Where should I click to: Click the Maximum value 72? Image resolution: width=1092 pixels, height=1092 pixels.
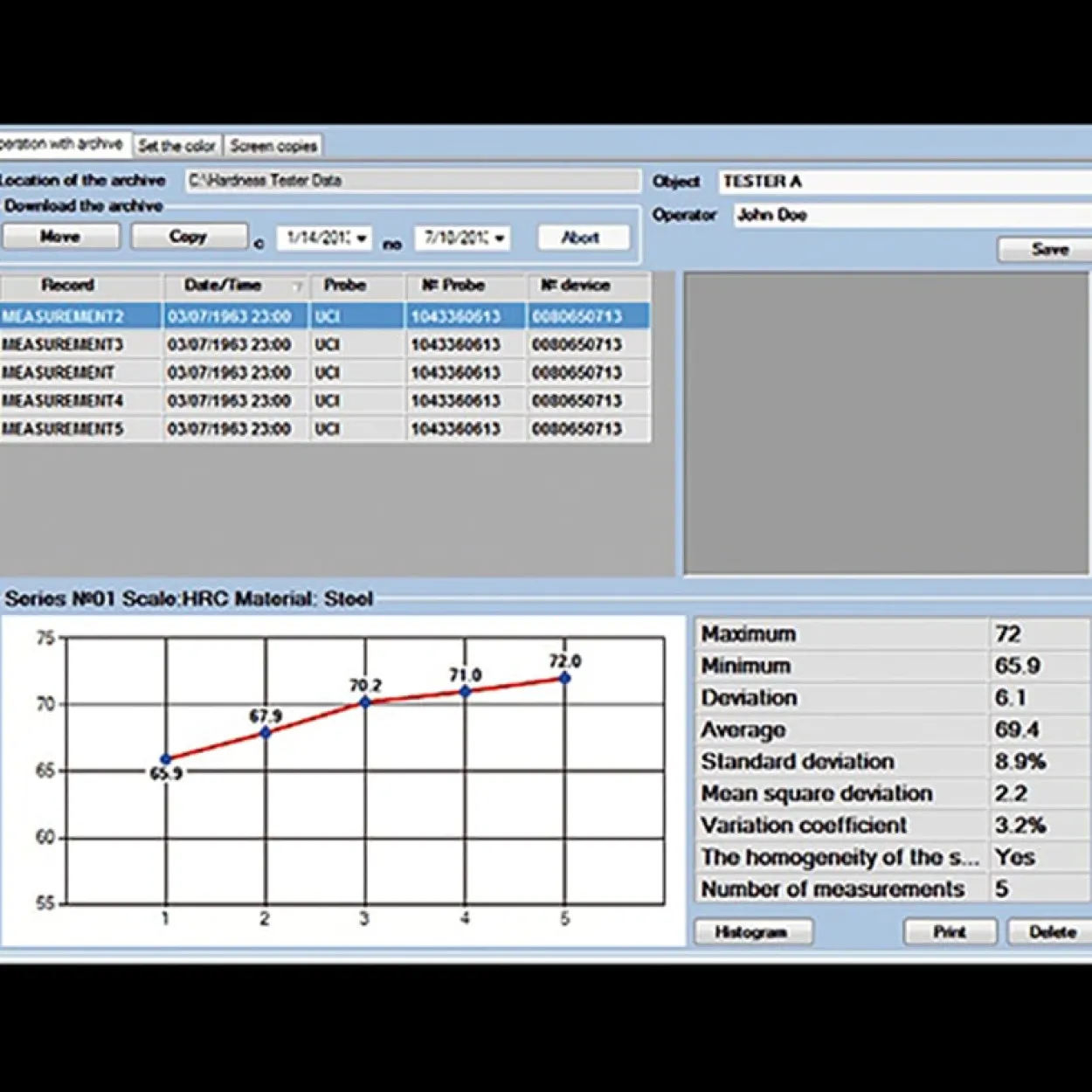point(1008,634)
